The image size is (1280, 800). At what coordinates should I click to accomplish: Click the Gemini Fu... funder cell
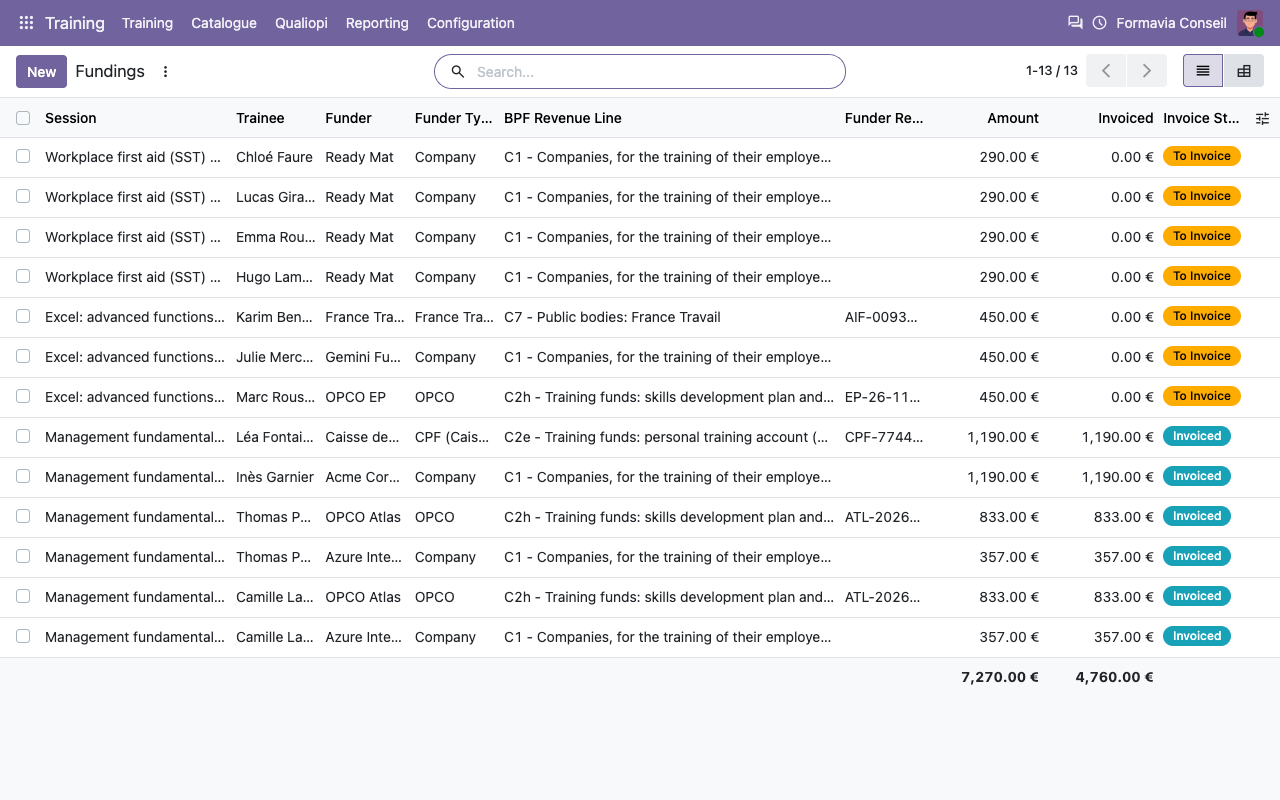click(x=365, y=357)
